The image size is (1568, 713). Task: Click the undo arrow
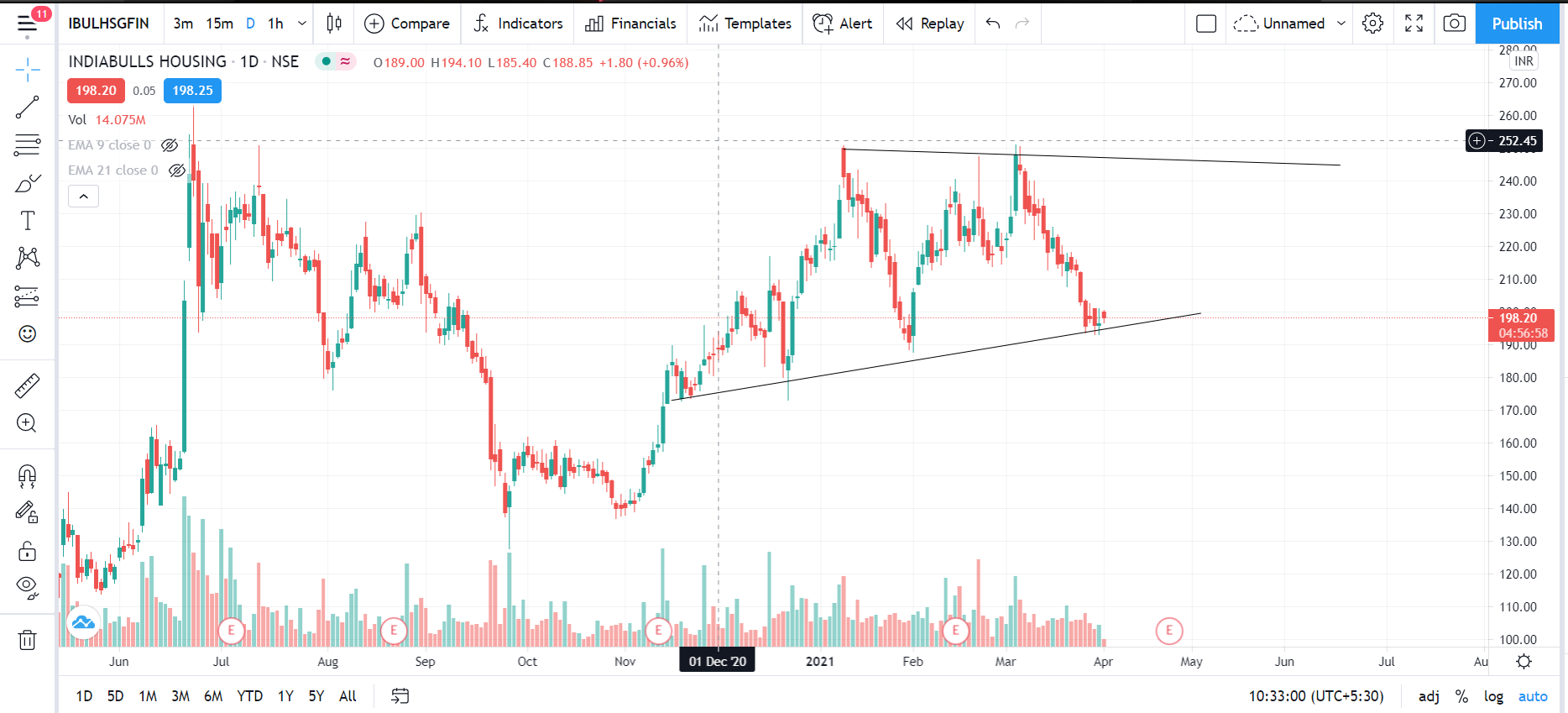(993, 24)
